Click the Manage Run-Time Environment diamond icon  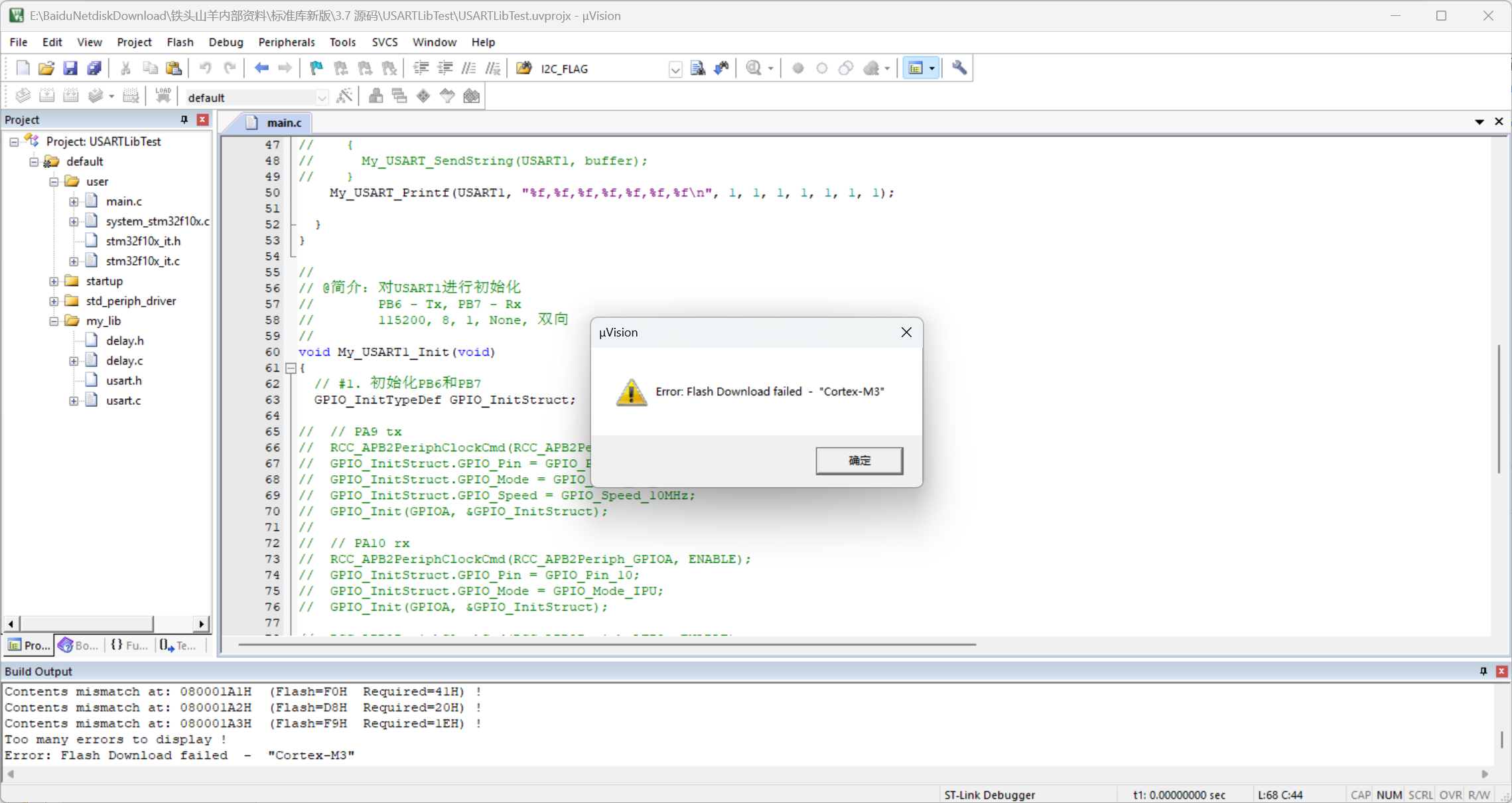tap(423, 96)
